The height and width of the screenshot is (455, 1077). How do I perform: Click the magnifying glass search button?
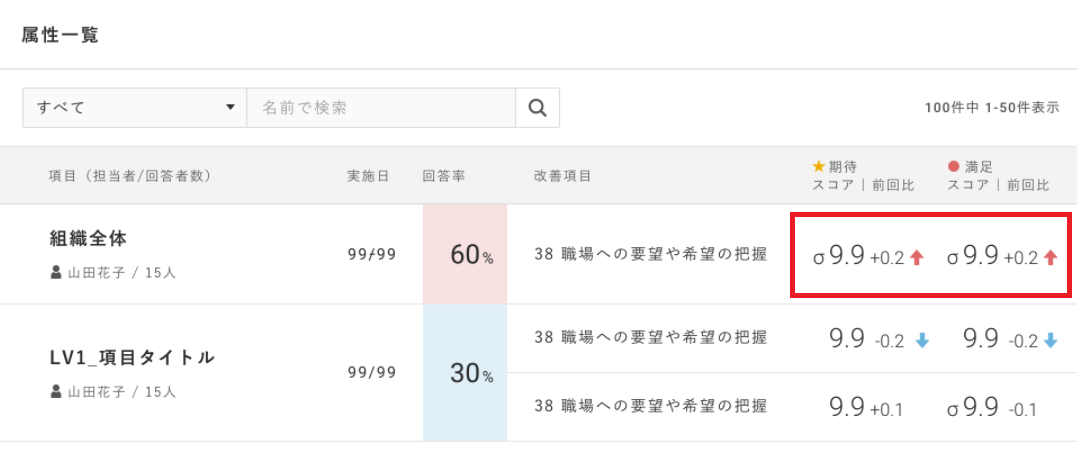click(x=537, y=108)
